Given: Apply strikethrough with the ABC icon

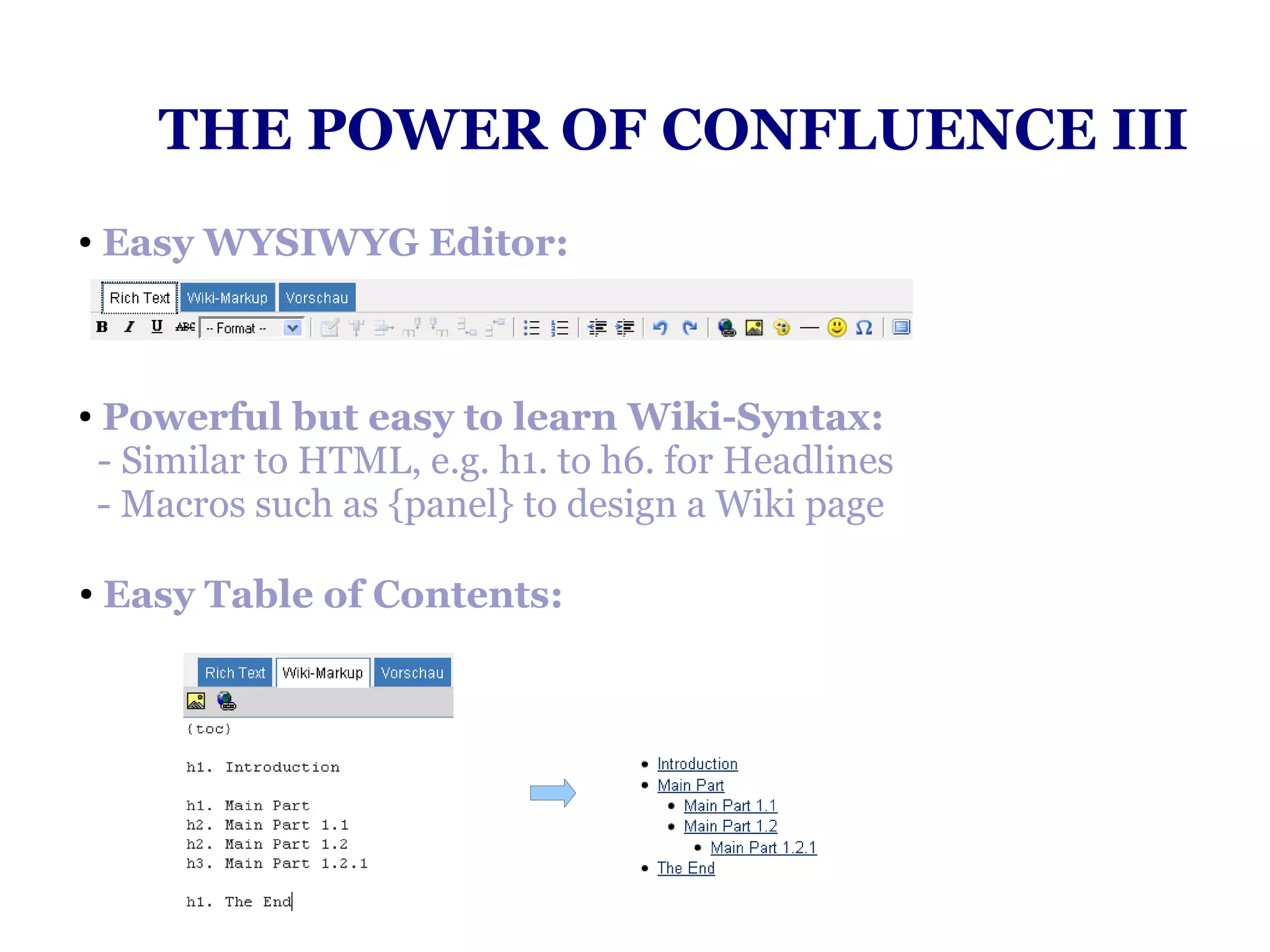Looking at the screenshot, I should [x=185, y=327].
